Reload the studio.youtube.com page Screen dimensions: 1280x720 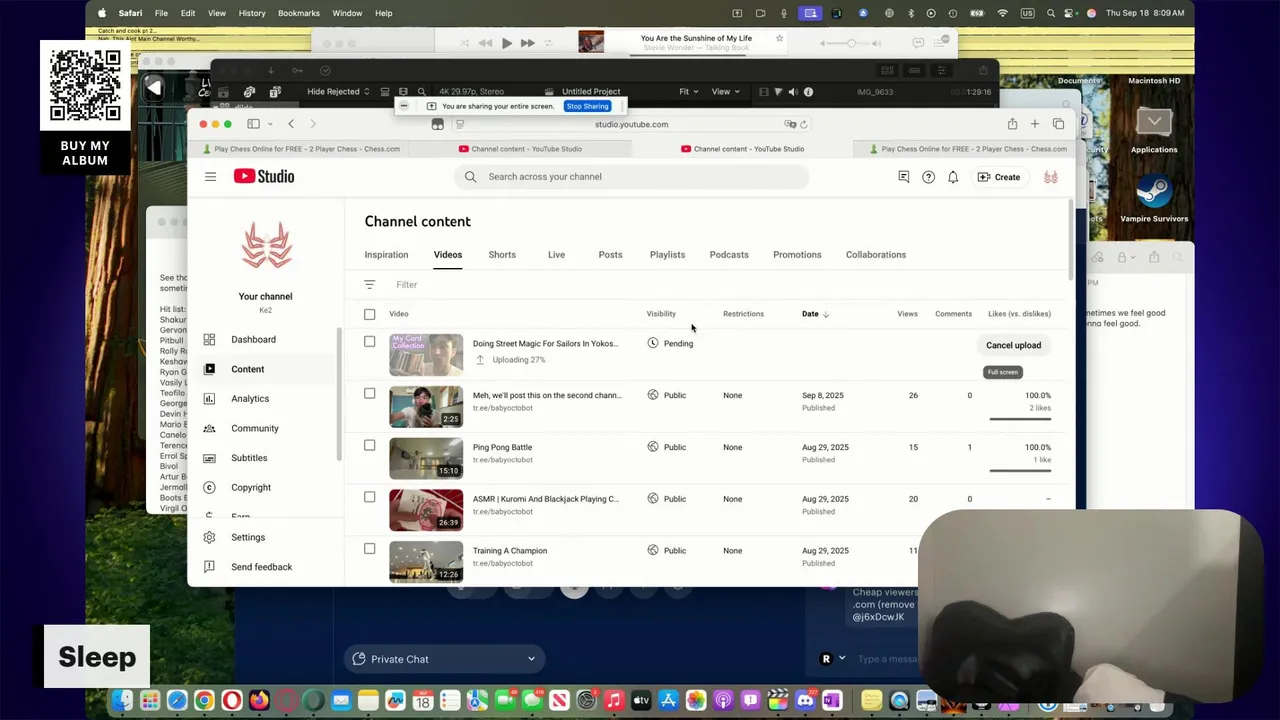[x=803, y=124]
